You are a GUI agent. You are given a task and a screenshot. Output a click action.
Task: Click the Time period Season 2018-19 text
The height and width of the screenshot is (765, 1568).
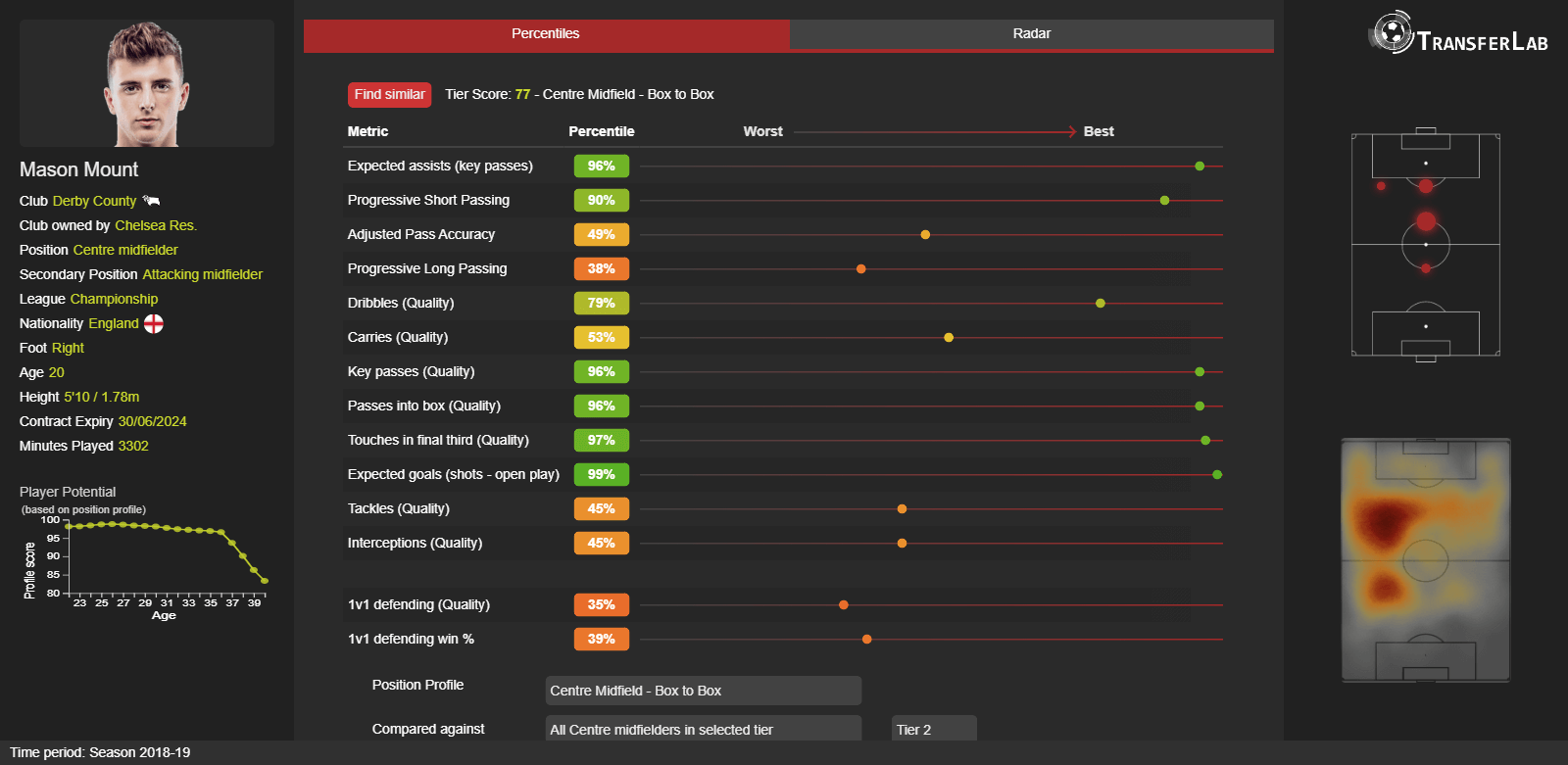[x=100, y=752]
